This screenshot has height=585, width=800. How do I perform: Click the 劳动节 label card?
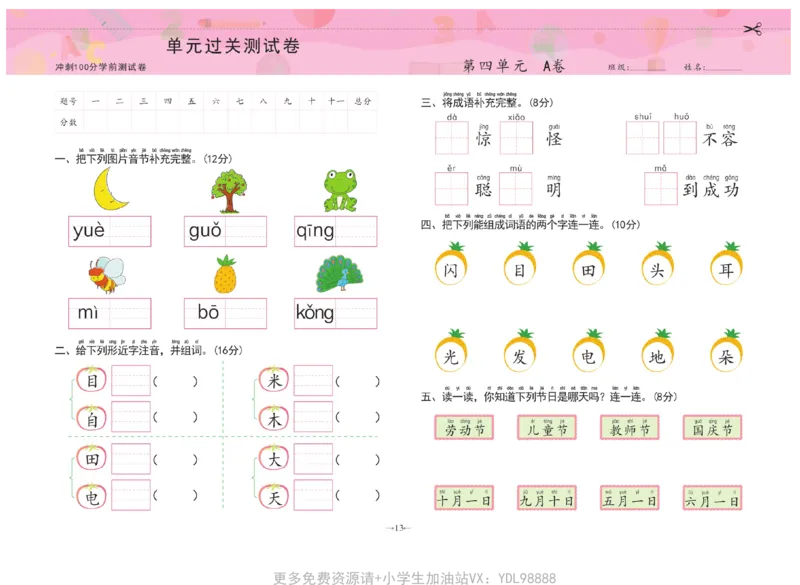(464, 428)
